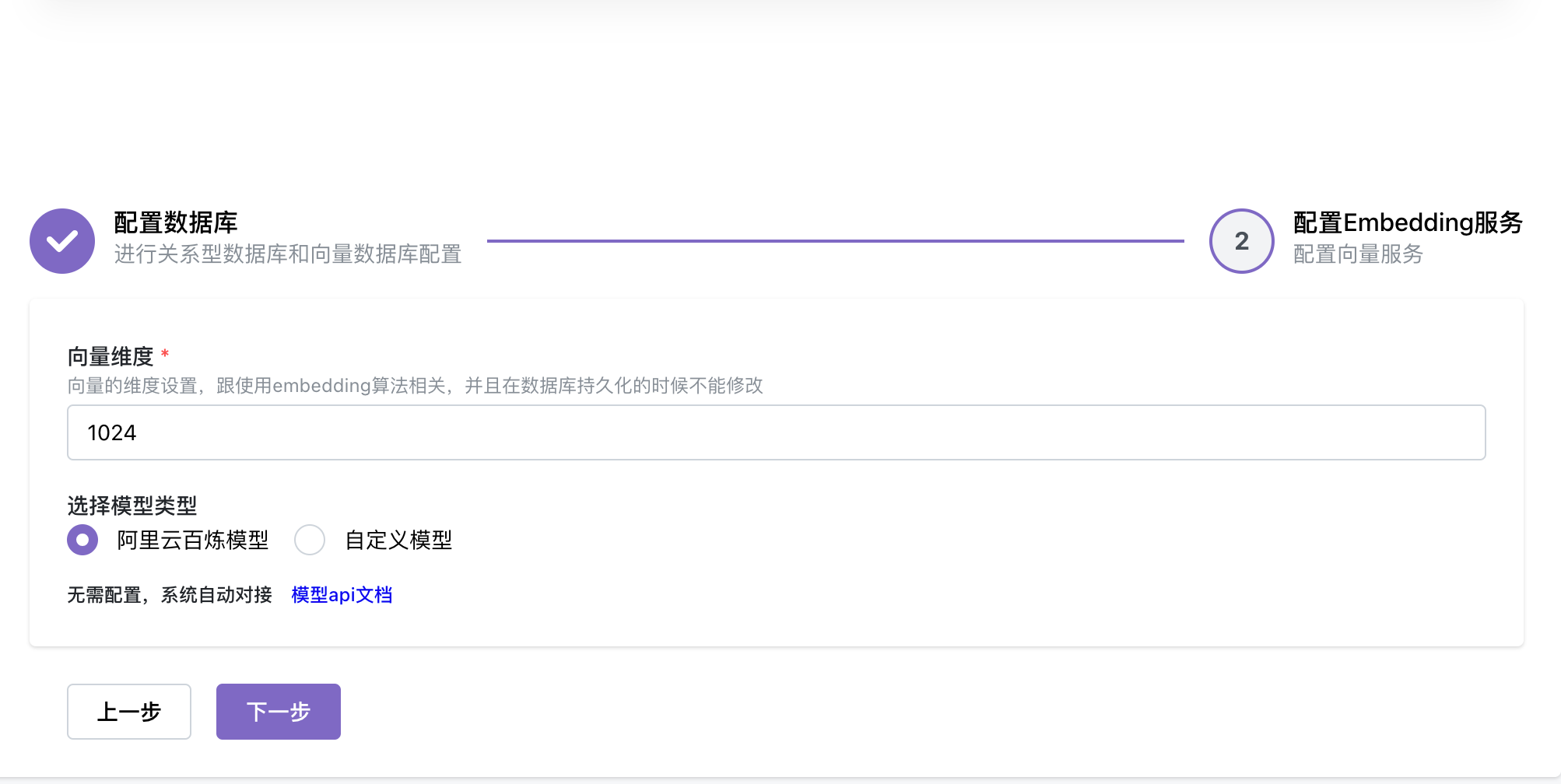Click the 上一步 button
This screenshot has width=1561, height=784.
[129, 712]
